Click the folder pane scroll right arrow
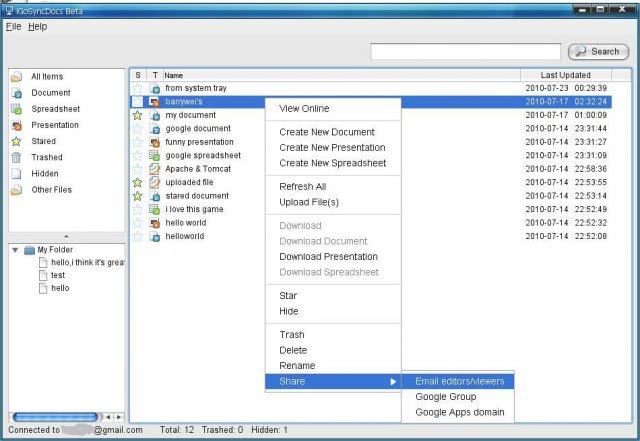 119,417
